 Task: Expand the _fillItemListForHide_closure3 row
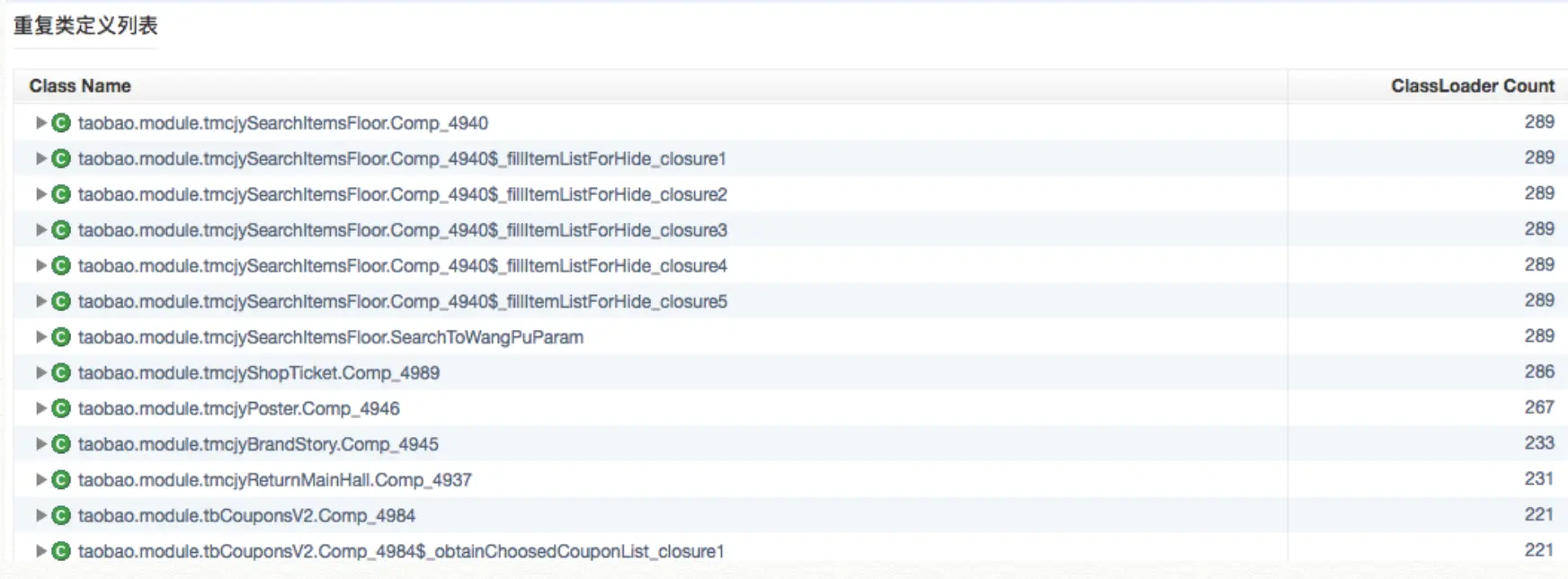click(40, 230)
